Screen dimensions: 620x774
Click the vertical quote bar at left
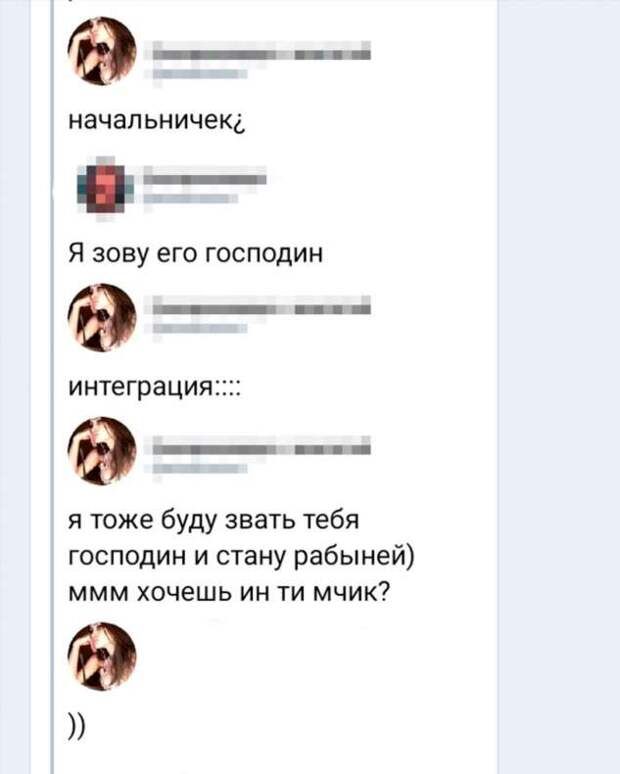click(x=52, y=387)
